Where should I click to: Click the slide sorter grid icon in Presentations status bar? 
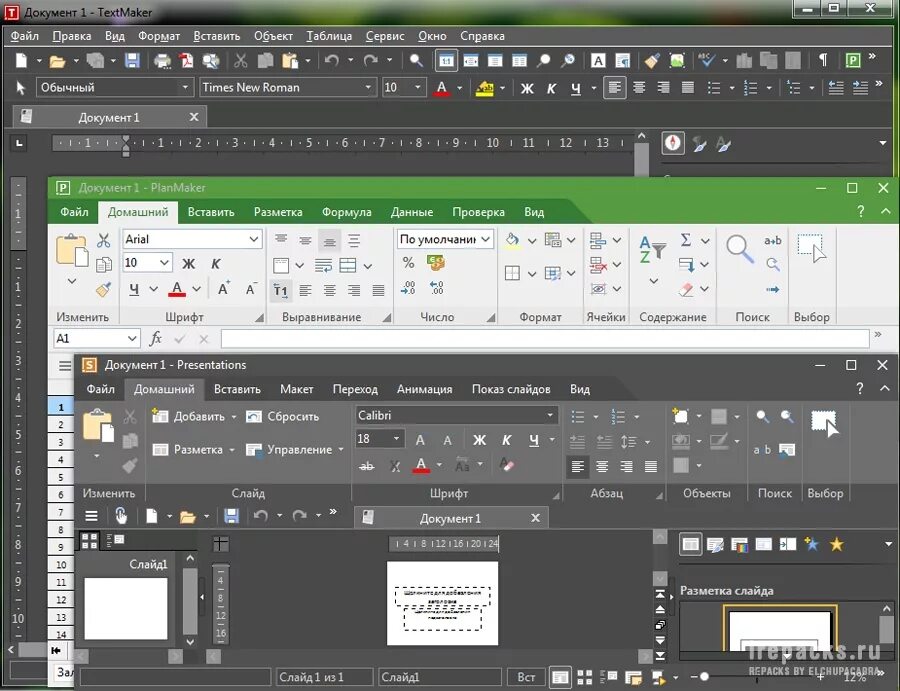(584, 677)
